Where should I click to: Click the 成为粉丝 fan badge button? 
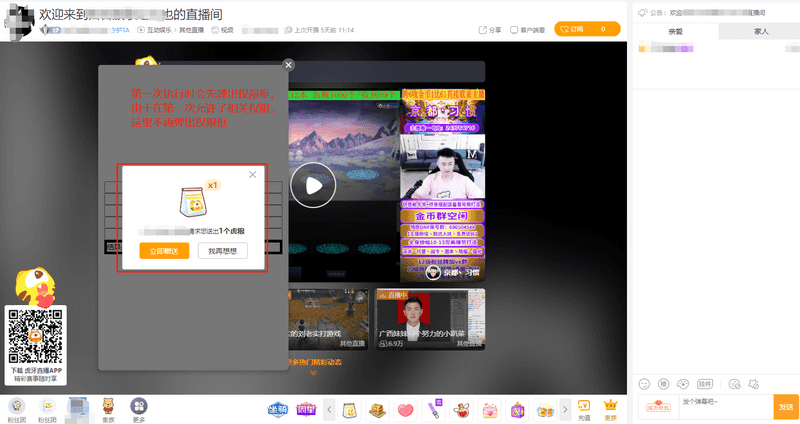tap(658, 407)
